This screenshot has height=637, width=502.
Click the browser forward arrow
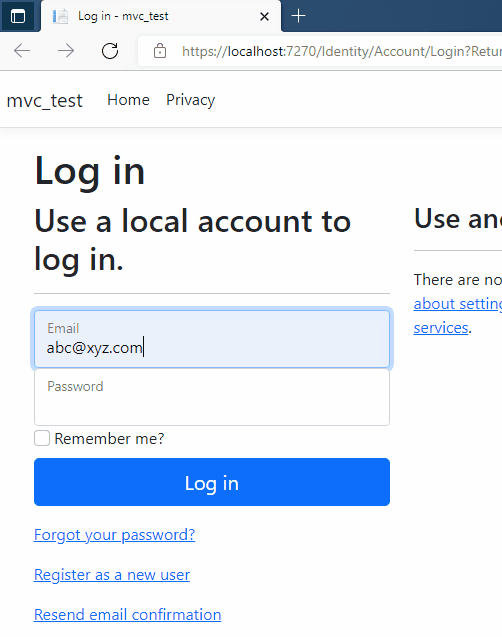click(66, 51)
